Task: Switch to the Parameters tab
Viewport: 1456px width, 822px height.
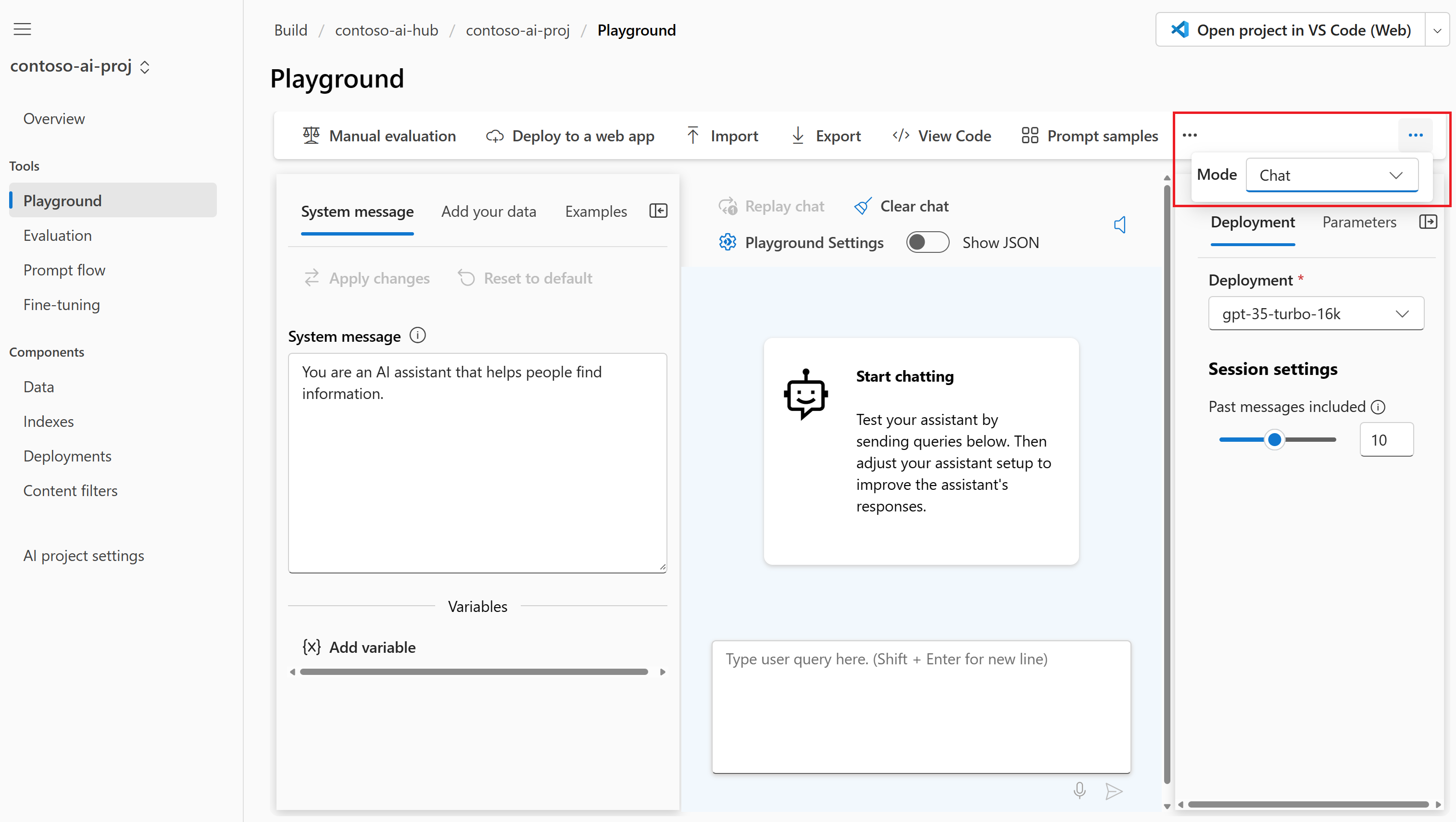Action: click(x=1359, y=223)
